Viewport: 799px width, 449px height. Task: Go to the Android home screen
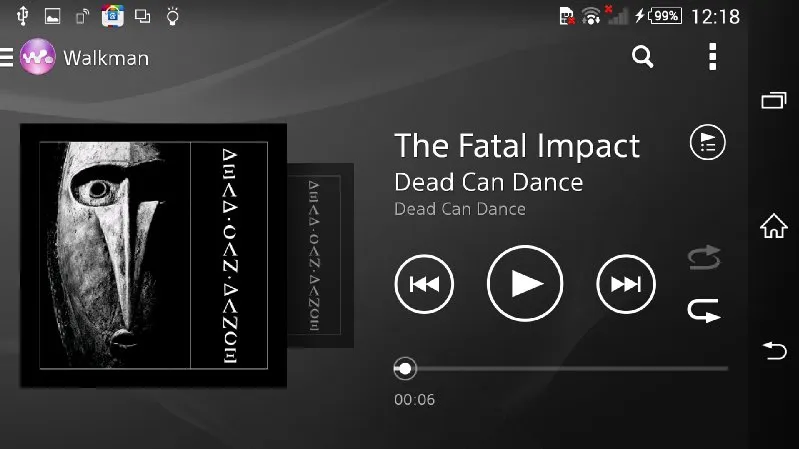pos(774,226)
